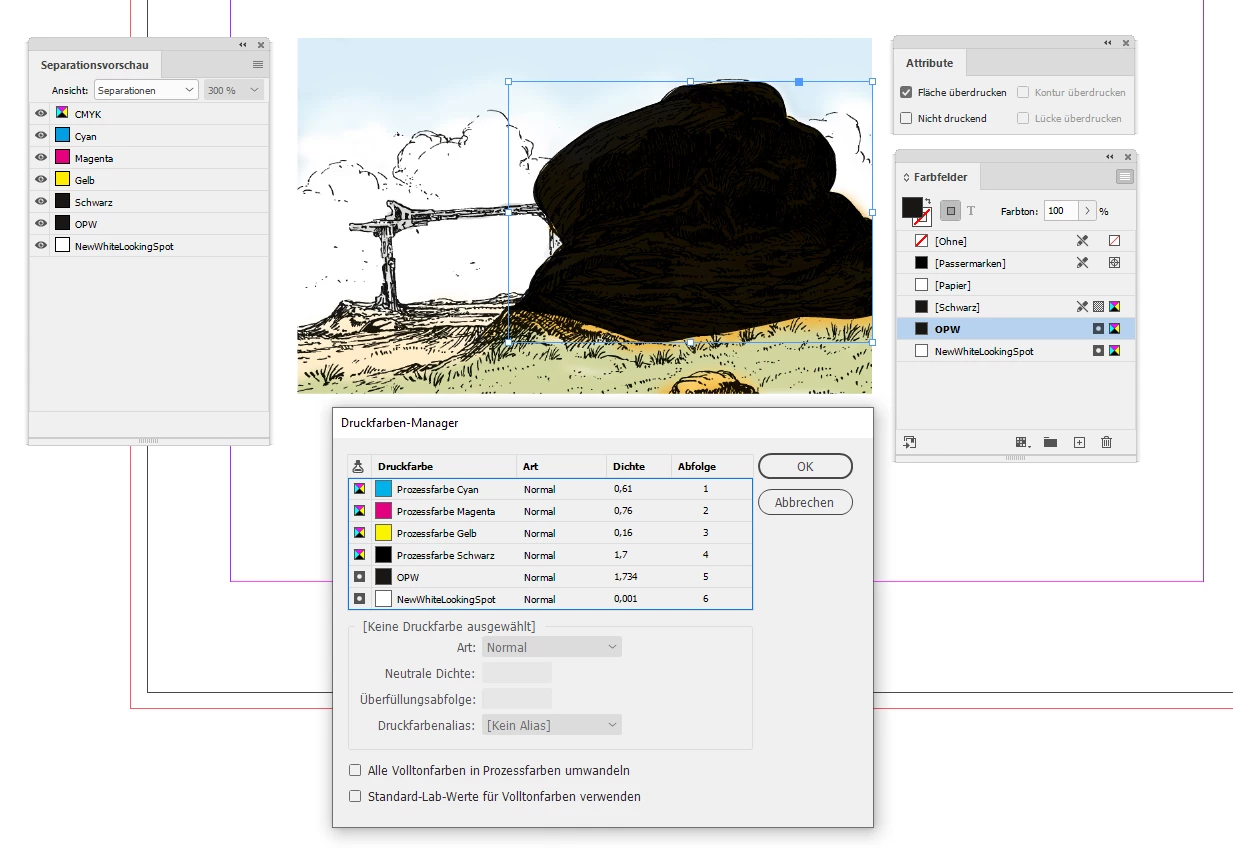Toggle visibility of the Magenta separation
Viewport: 1233px width, 848px height.
[41, 158]
